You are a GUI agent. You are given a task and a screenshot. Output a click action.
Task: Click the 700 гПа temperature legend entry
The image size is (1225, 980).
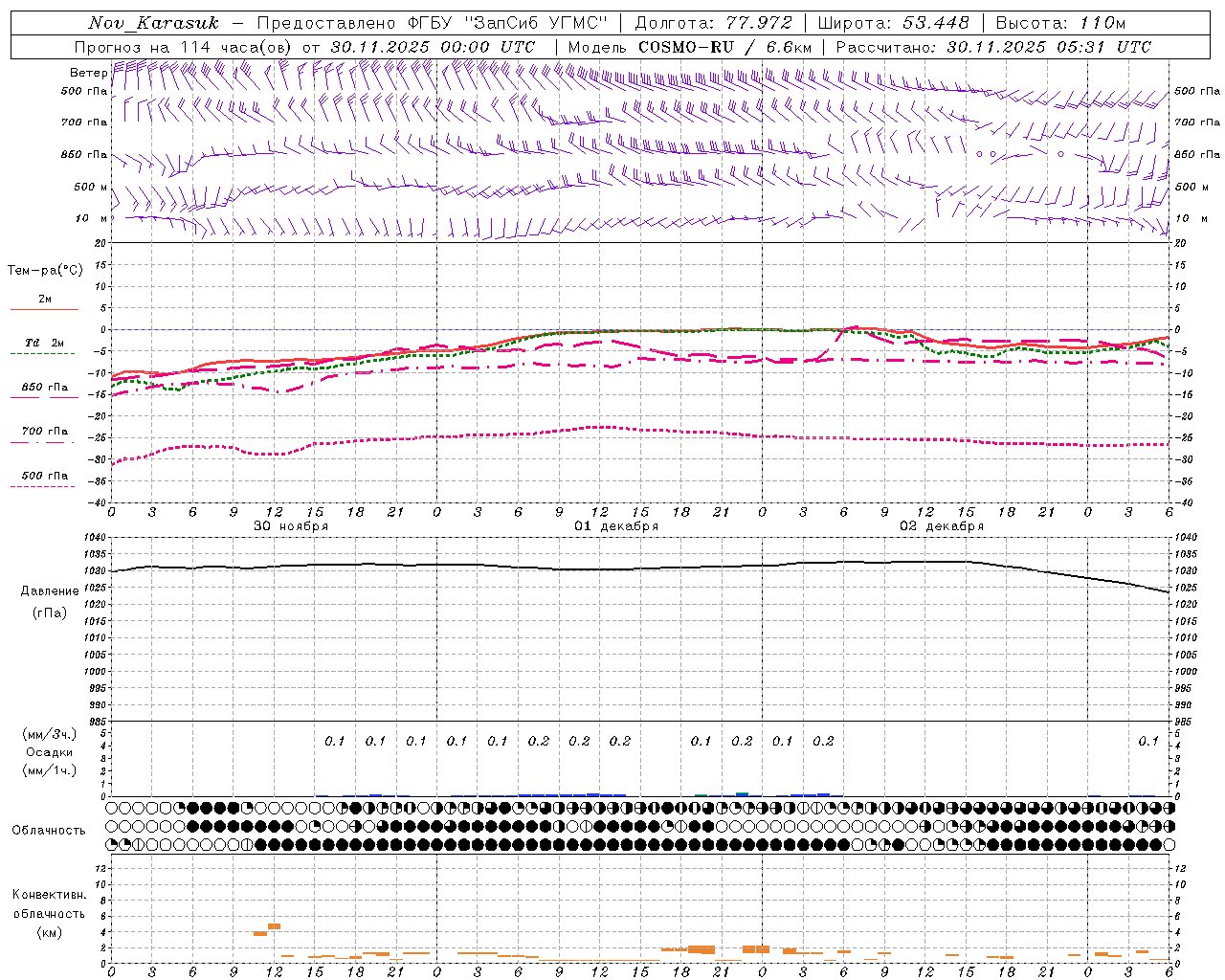44,432
